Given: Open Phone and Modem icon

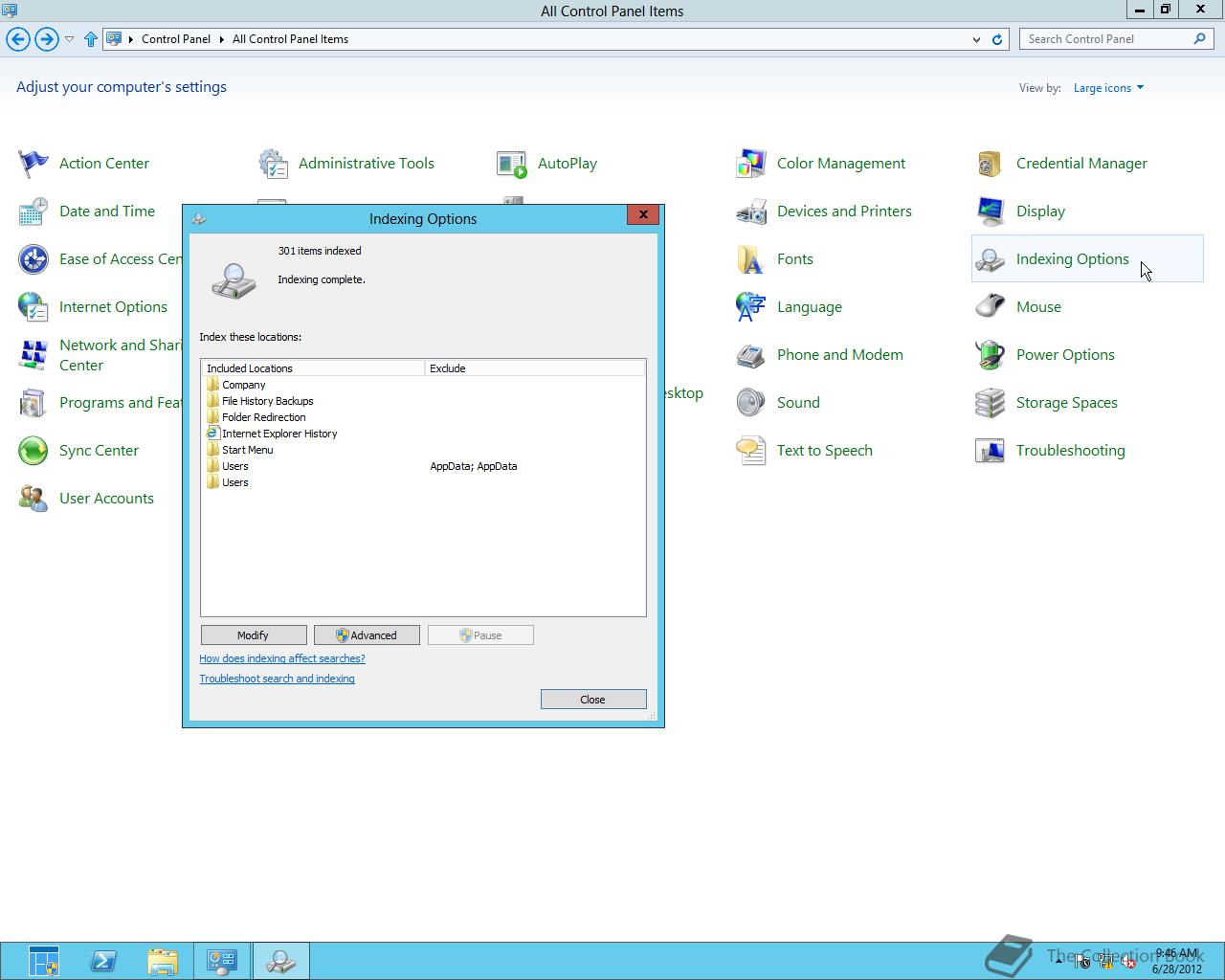Looking at the screenshot, I should [751, 355].
